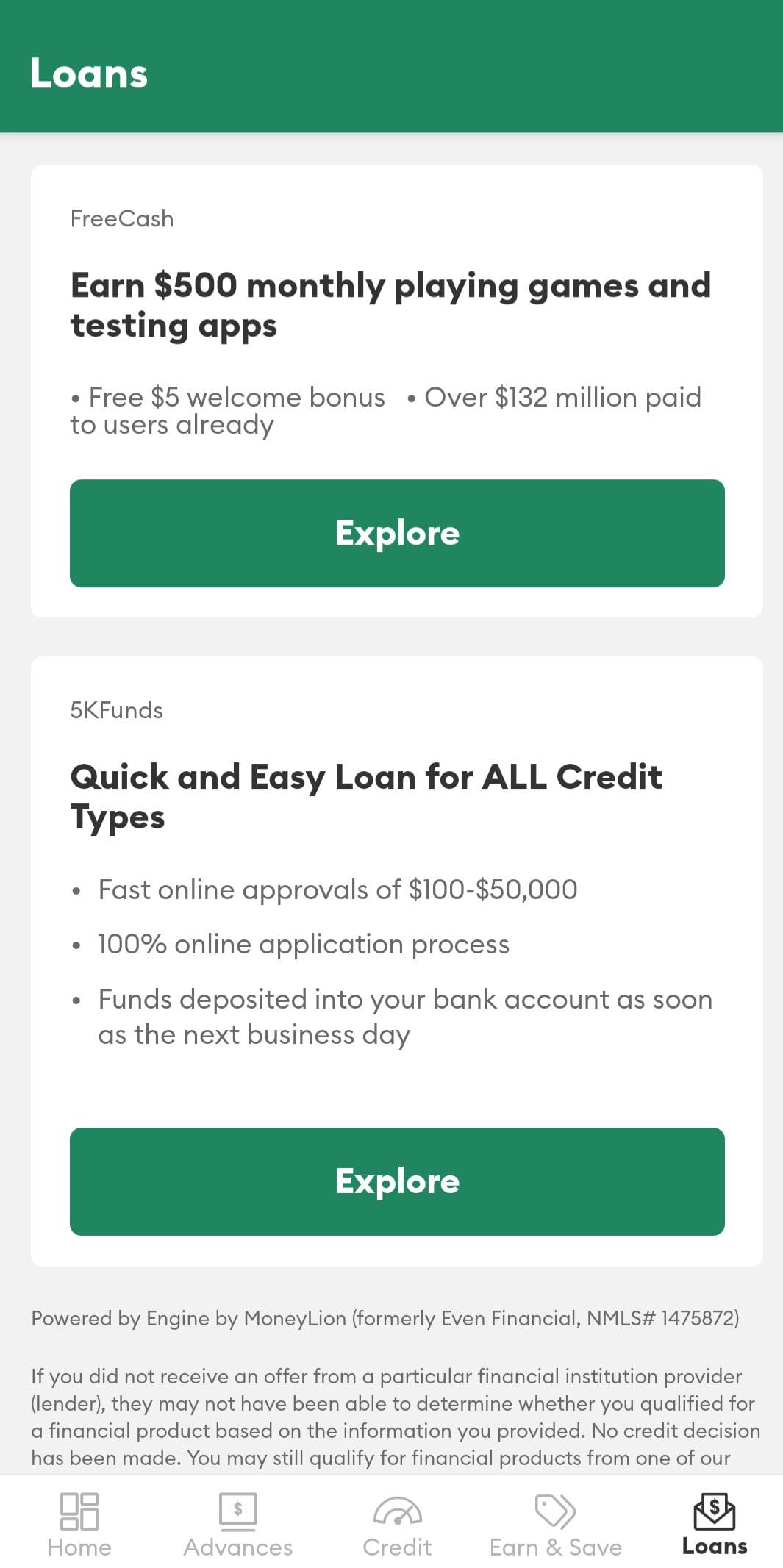
Task: Tap the 'Earn $500 monthly' offer headline
Action: 390,305
